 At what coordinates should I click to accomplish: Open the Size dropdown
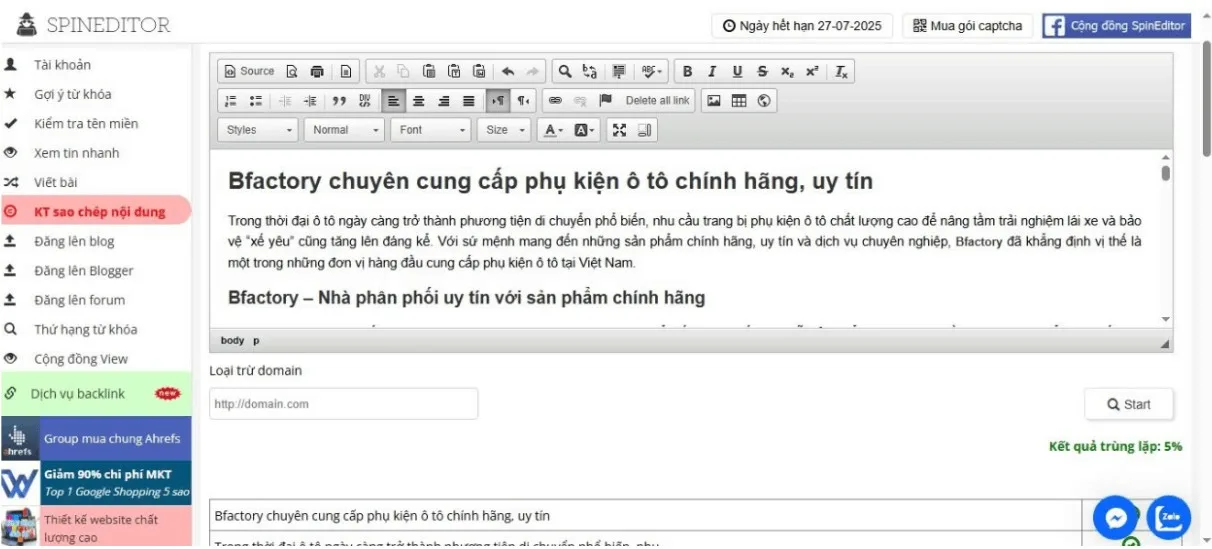click(505, 130)
